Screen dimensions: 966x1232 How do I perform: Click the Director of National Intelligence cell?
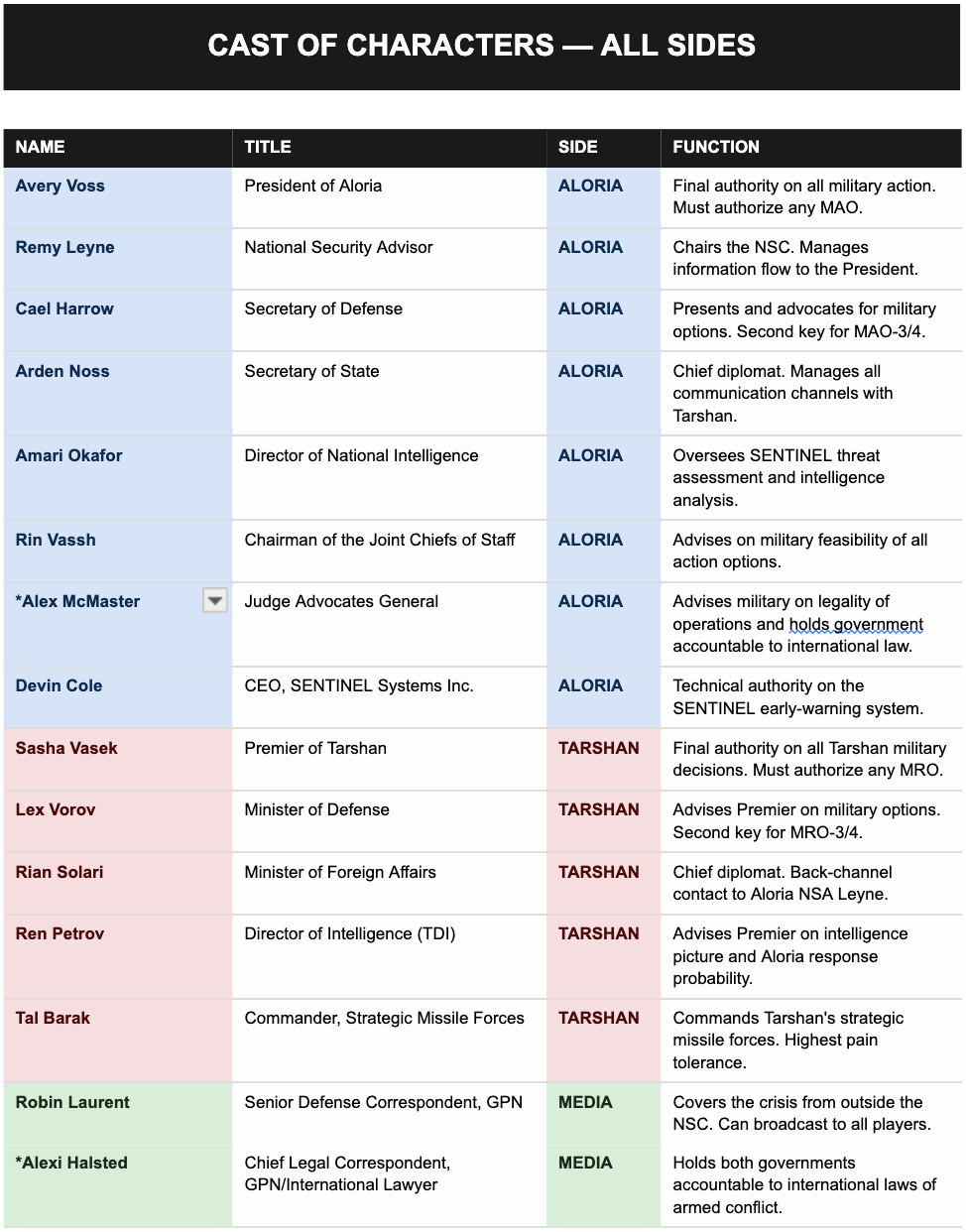[x=389, y=478]
